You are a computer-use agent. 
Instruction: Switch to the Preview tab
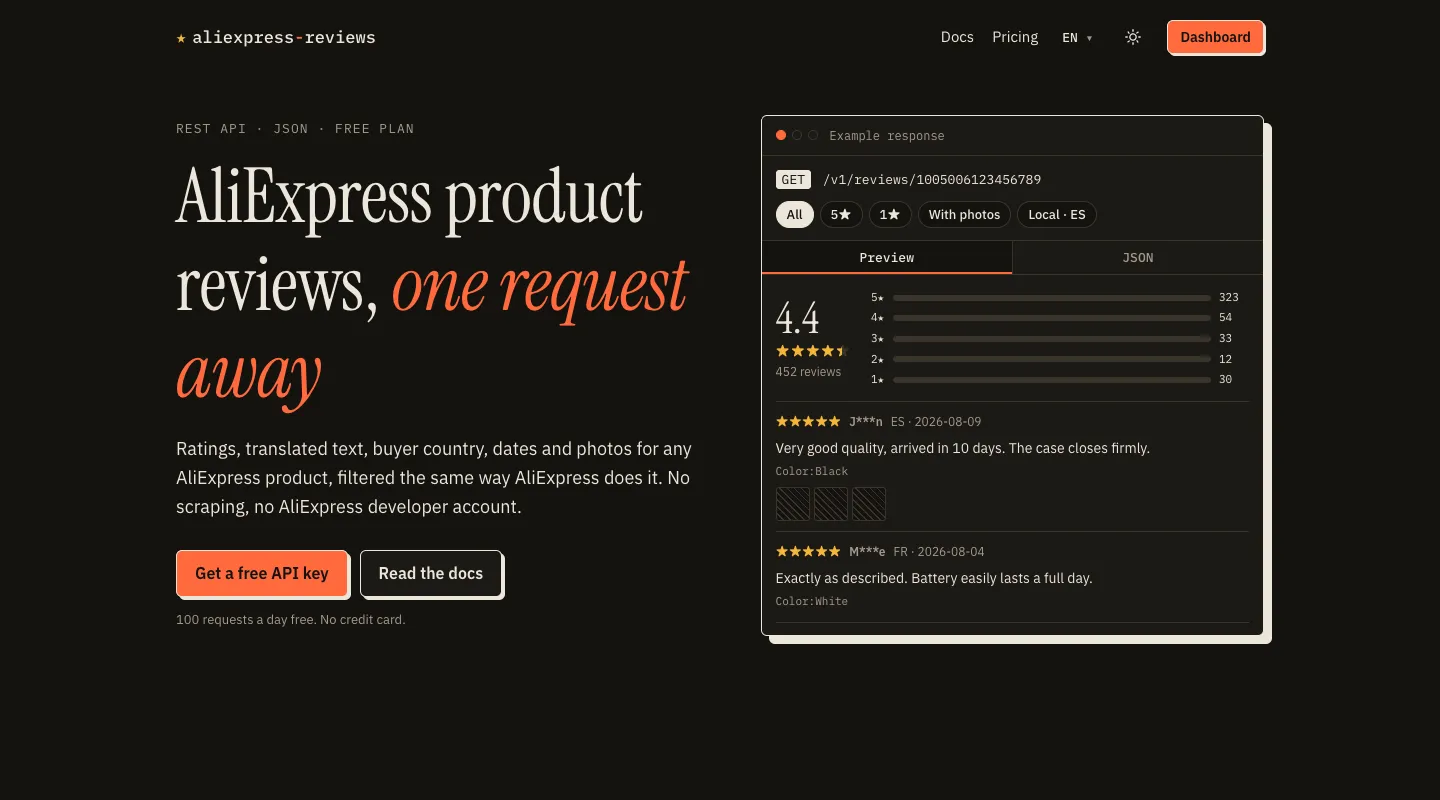tap(887, 258)
